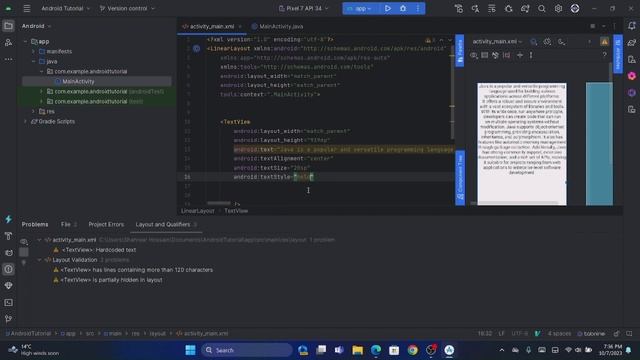Open Gradle elephant icon in right sidebar

tap(632, 42)
